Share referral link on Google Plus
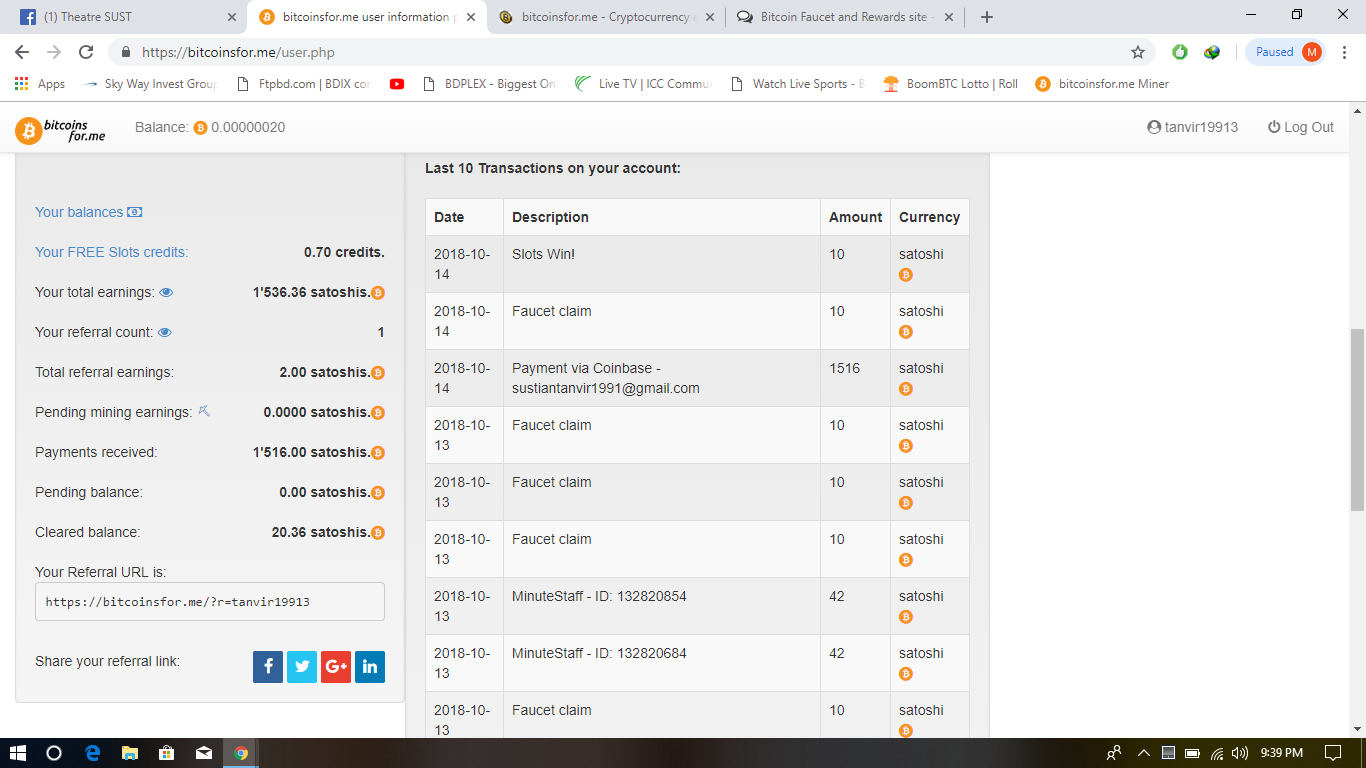The height and width of the screenshot is (768, 1366). coord(336,667)
